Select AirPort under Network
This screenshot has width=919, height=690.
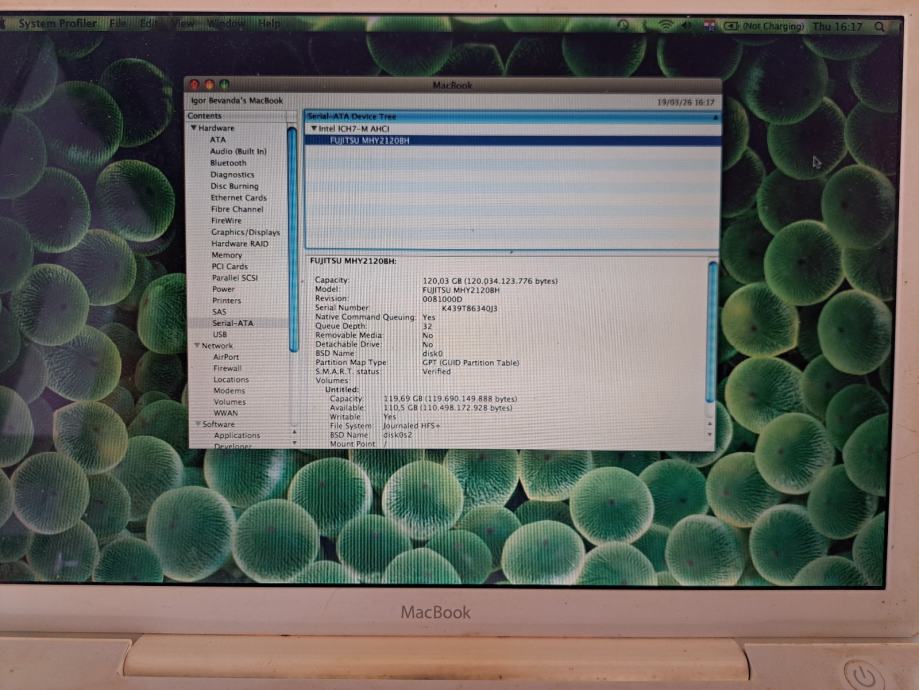click(x=226, y=356)
